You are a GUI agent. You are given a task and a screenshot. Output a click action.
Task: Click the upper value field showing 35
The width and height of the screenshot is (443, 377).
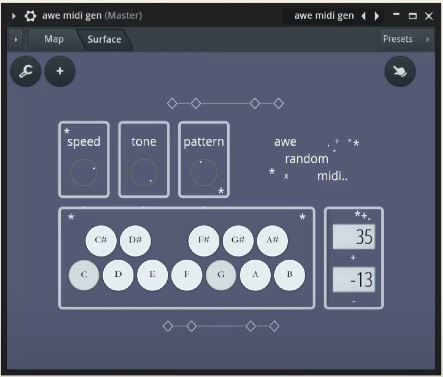point(354,237)
